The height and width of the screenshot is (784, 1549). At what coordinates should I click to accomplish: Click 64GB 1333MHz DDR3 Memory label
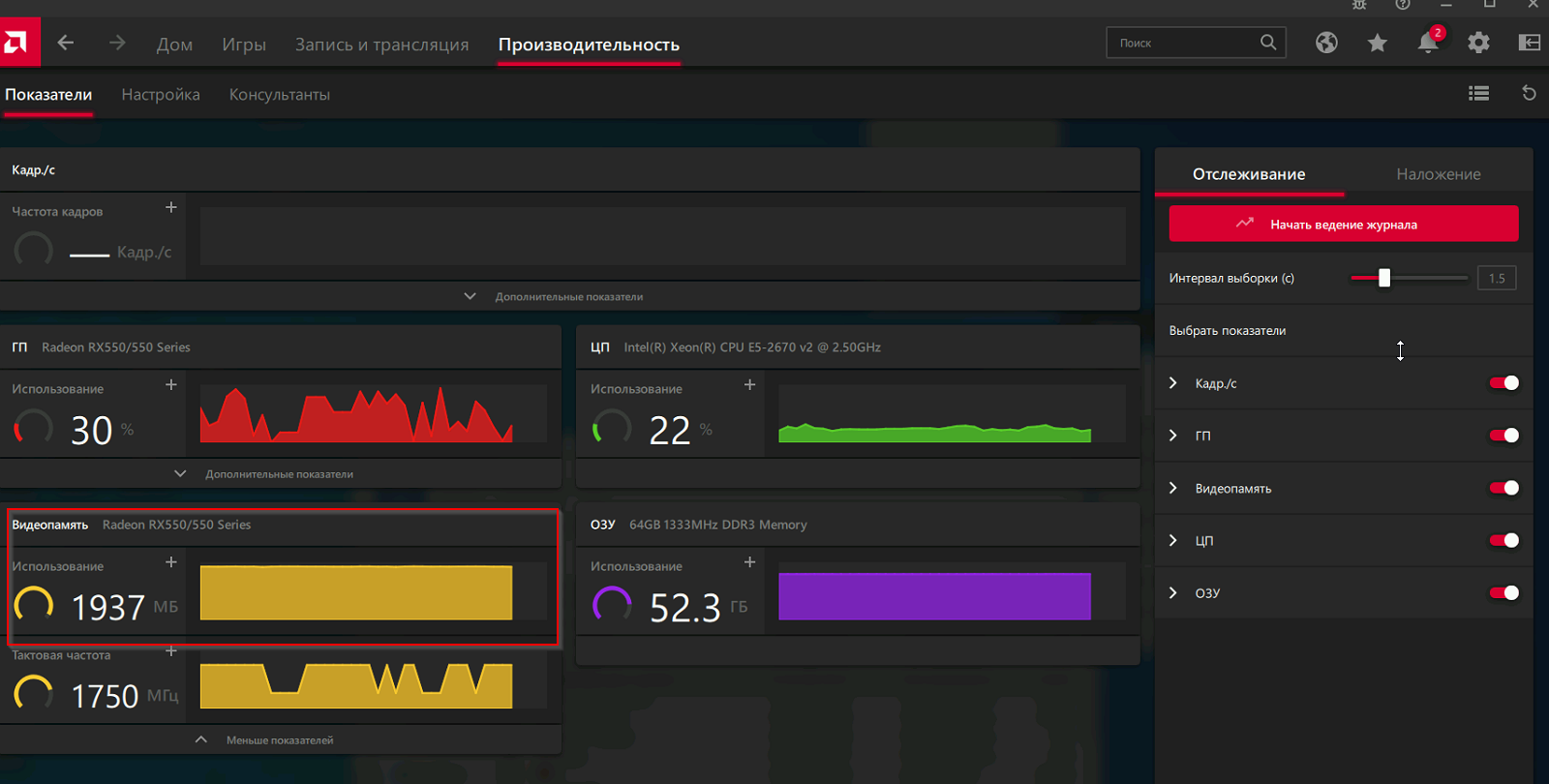click(718, 525)
